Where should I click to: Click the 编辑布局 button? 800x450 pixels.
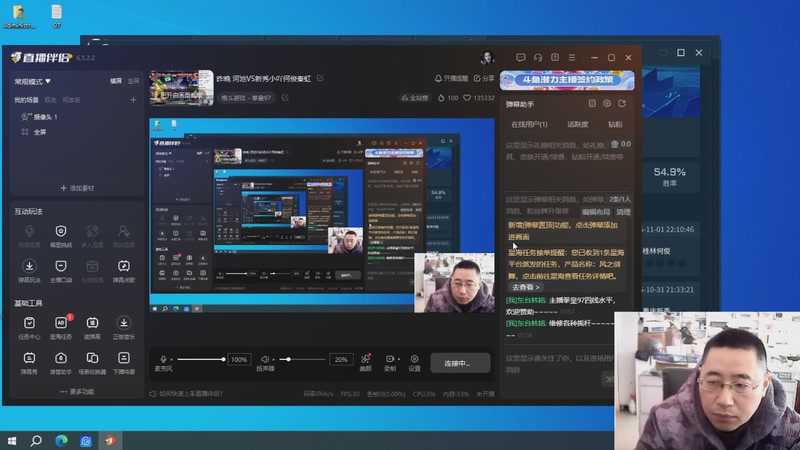tap(596, 212)
